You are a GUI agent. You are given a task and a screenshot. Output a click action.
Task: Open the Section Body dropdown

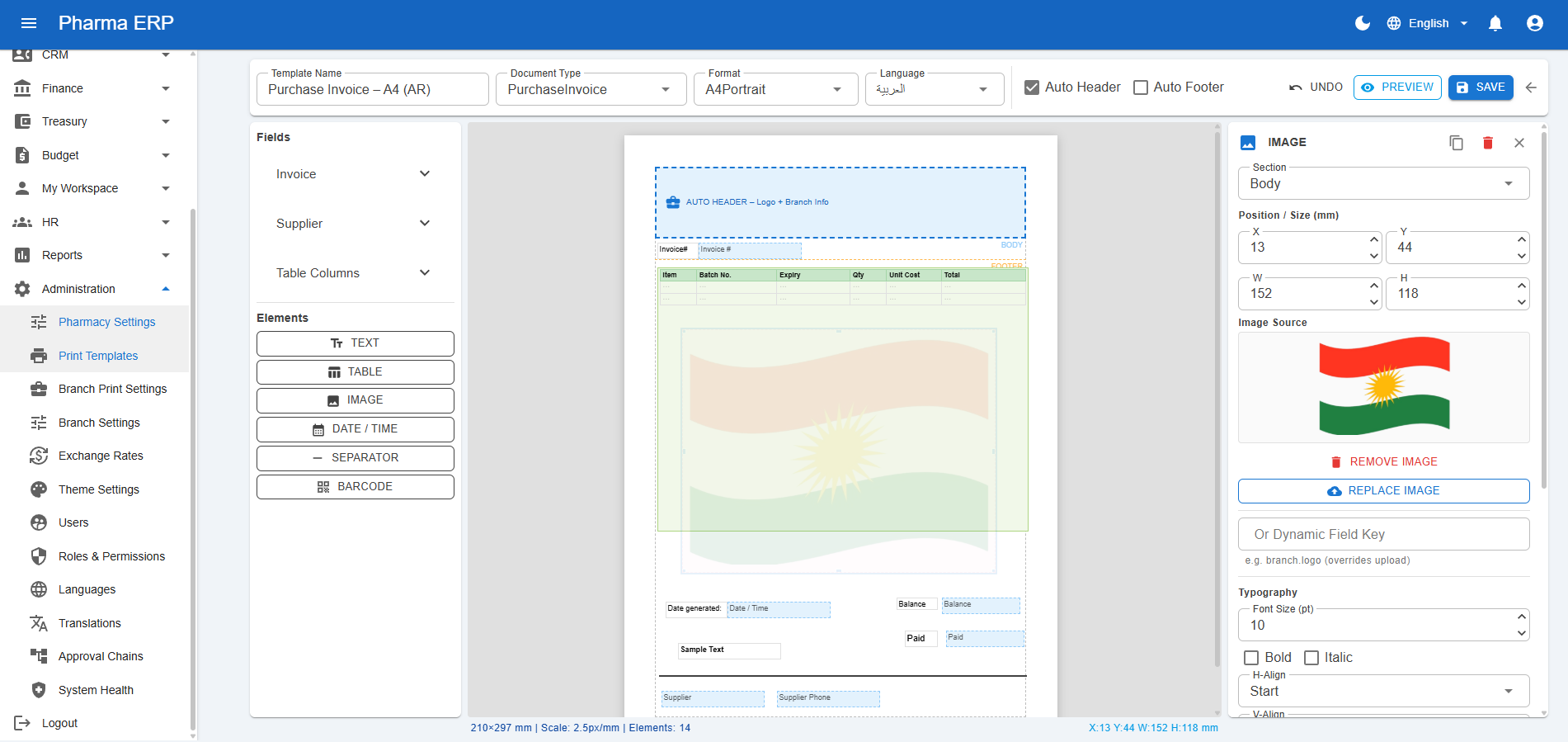click(1384, 183)
